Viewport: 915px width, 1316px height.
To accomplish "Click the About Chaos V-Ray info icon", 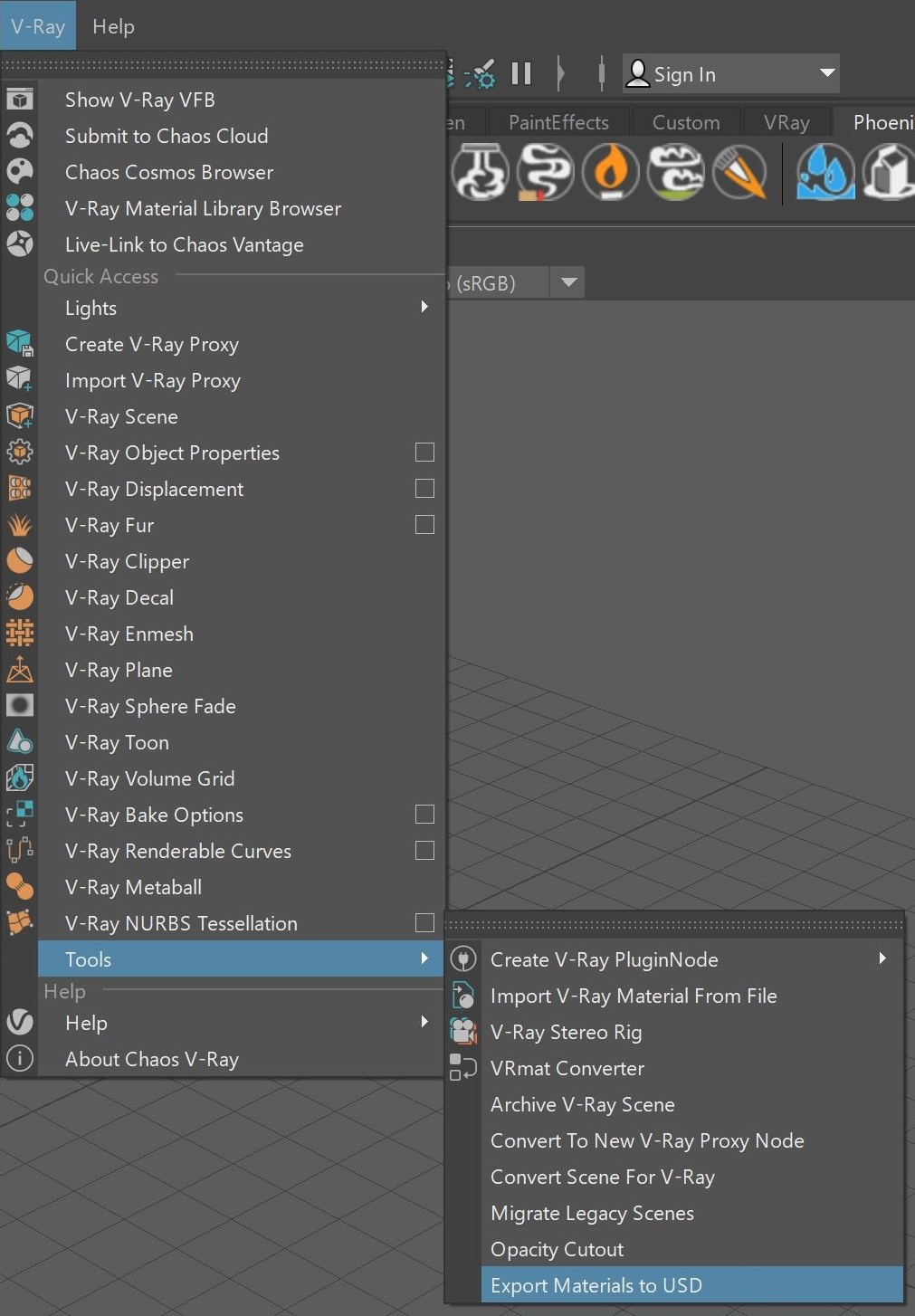I will click(20, 1058).
